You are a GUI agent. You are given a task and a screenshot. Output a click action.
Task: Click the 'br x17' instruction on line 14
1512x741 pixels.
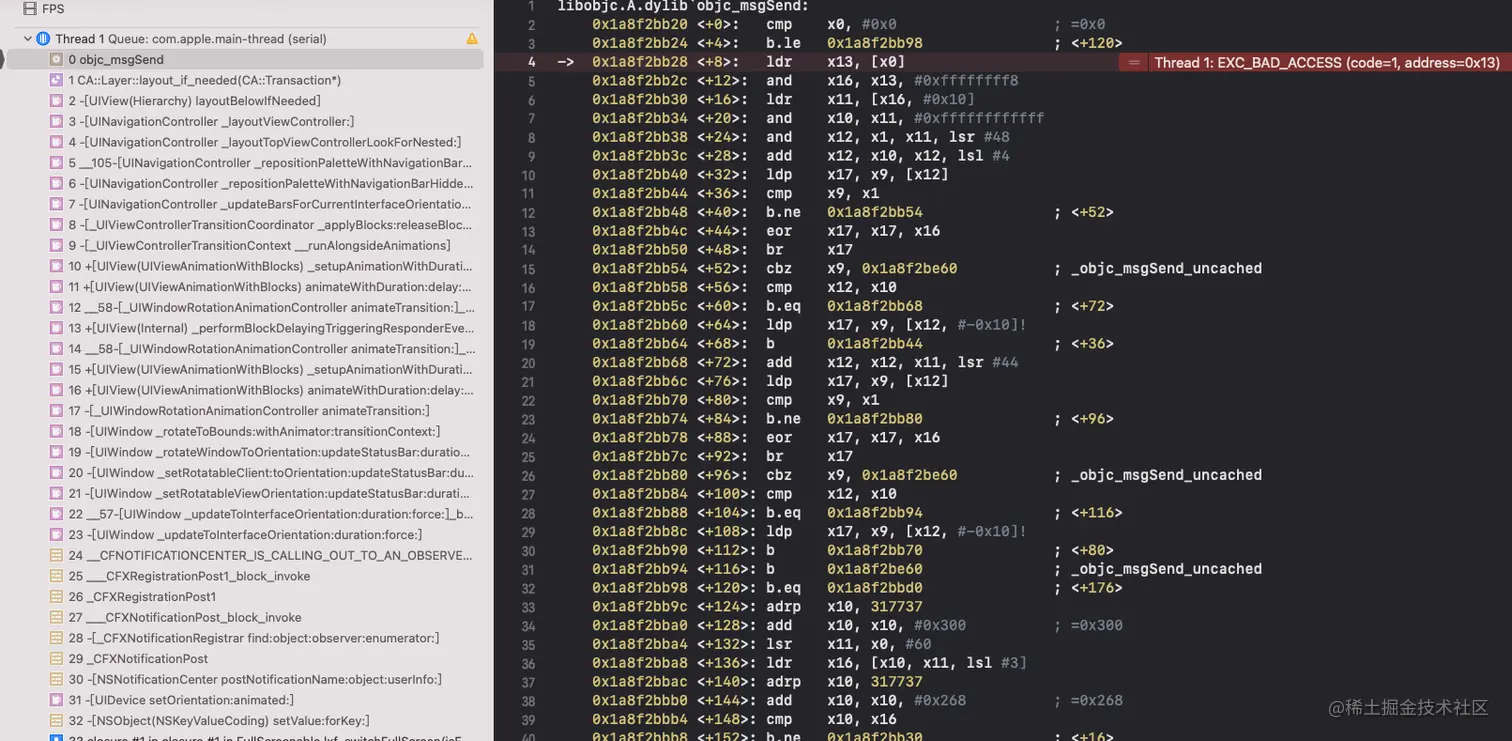click(x=809, y=249)
